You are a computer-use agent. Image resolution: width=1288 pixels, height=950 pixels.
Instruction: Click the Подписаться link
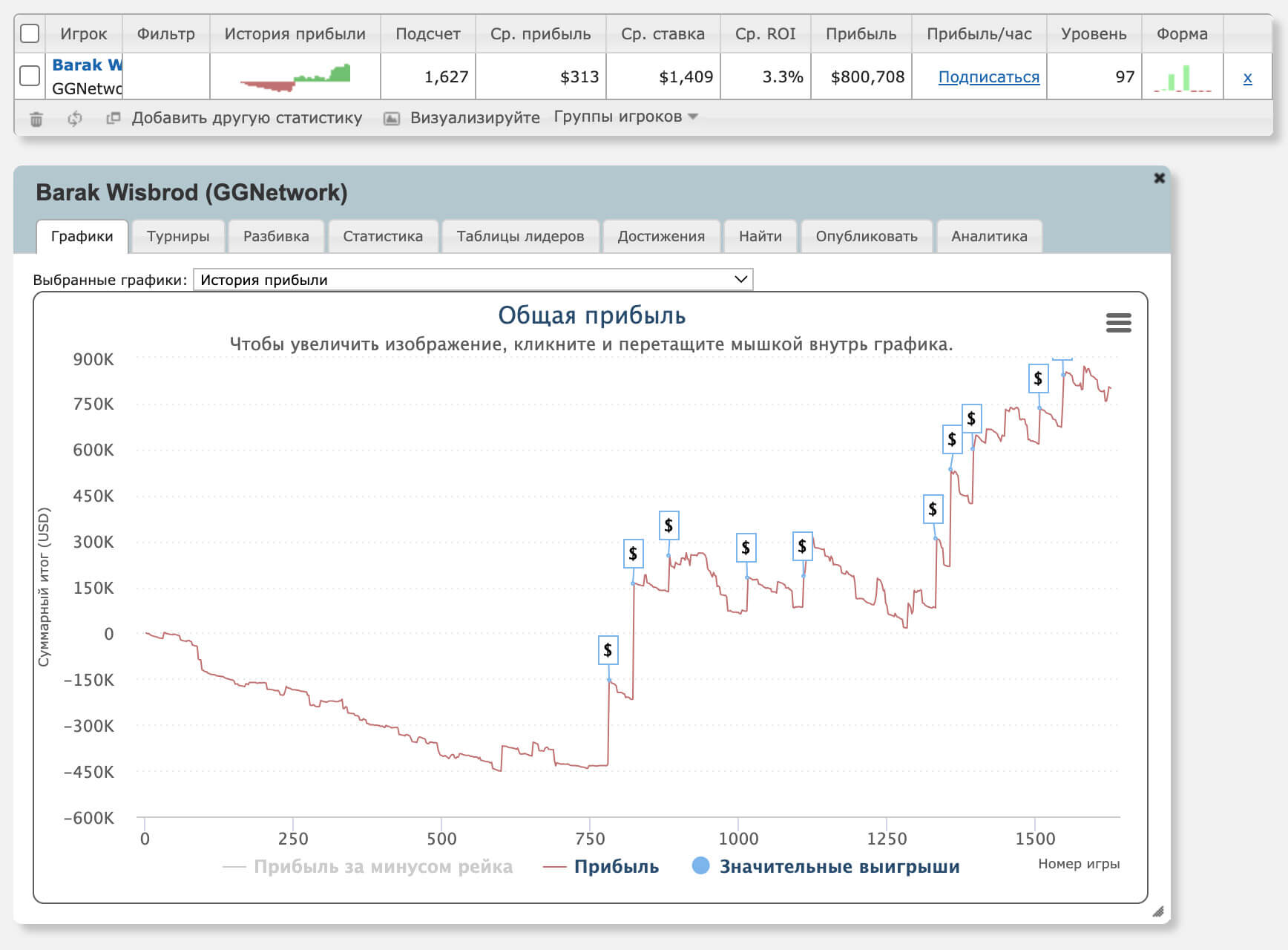click(x=988, y=77)
